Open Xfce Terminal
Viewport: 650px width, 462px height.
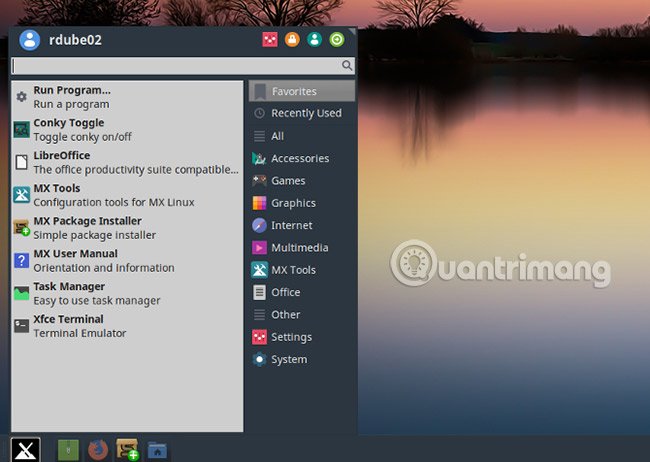[127, 326]
